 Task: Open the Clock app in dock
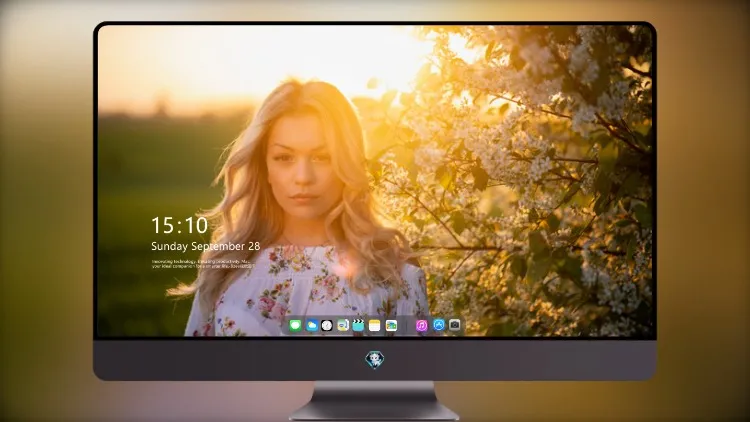pyautogui.click(x=327, y=325)
